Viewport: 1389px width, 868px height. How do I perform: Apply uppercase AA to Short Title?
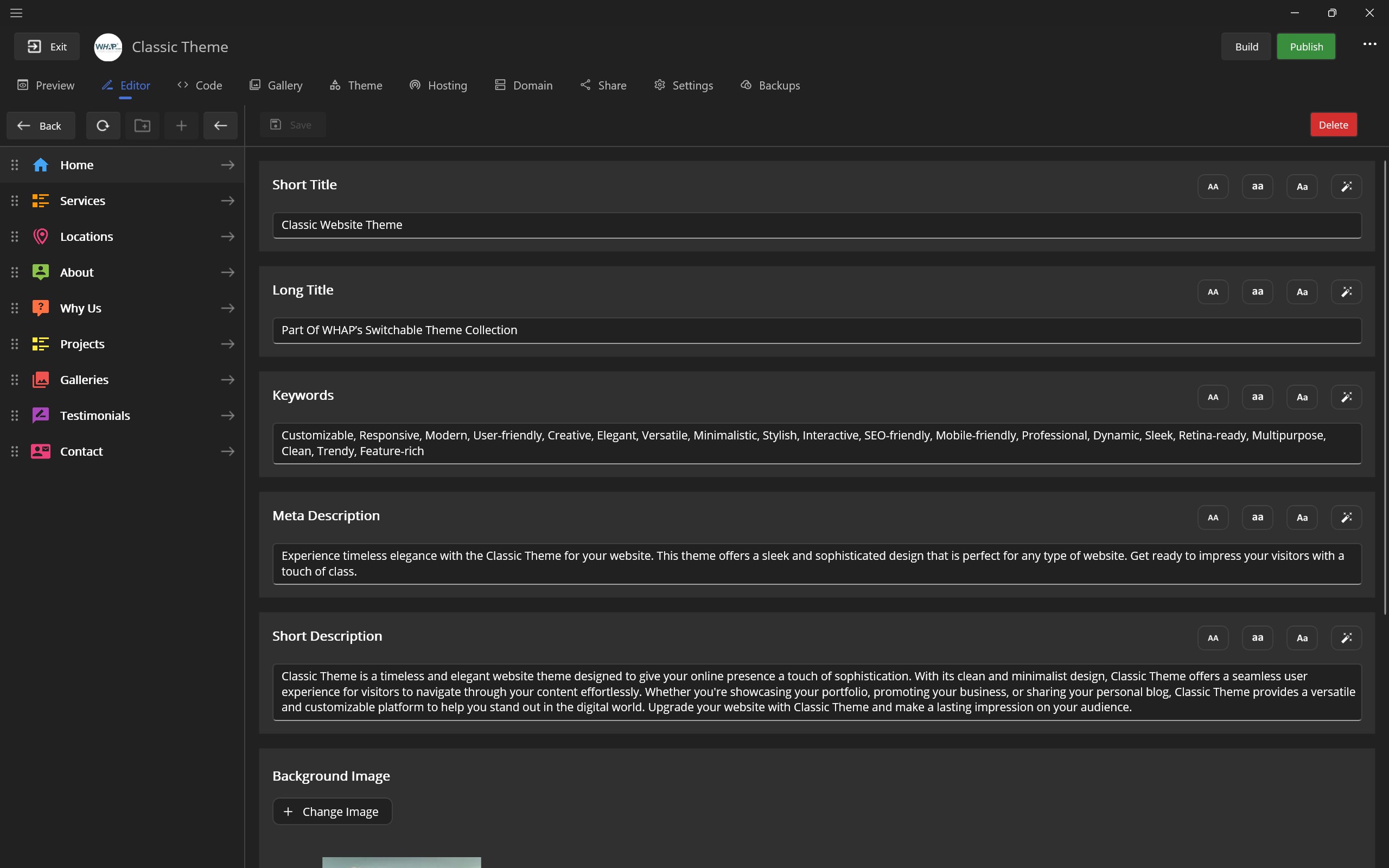(x=1212, y=187)
